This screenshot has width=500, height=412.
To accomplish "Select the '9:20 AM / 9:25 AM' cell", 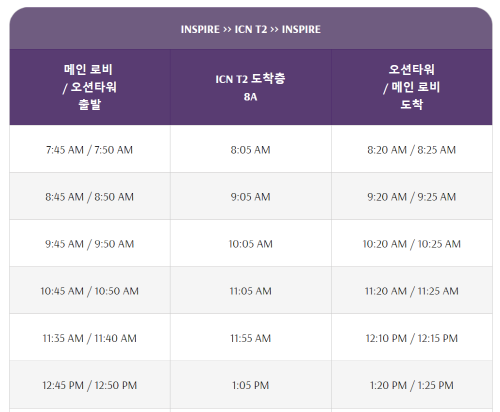I will click(x=412, y=196).
